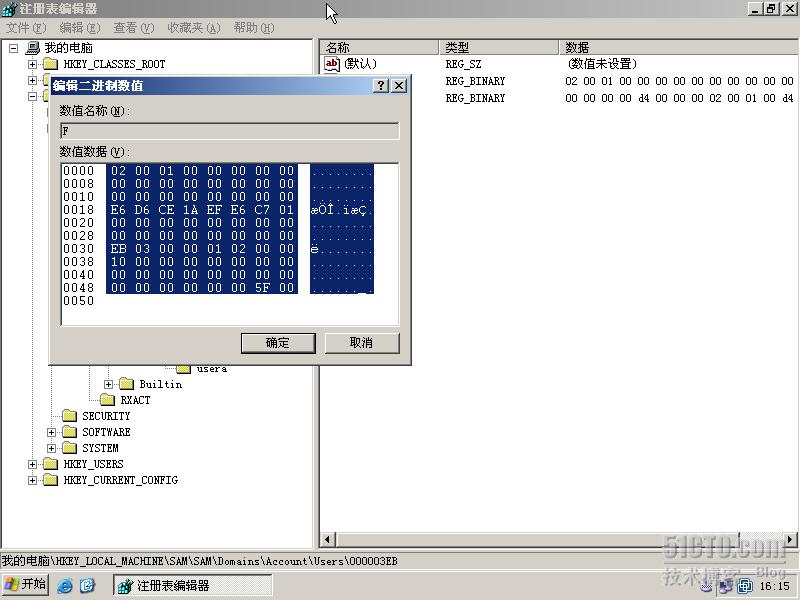Expand the SOFTWARE key
800x600 pixels.
tap(52, 432)
